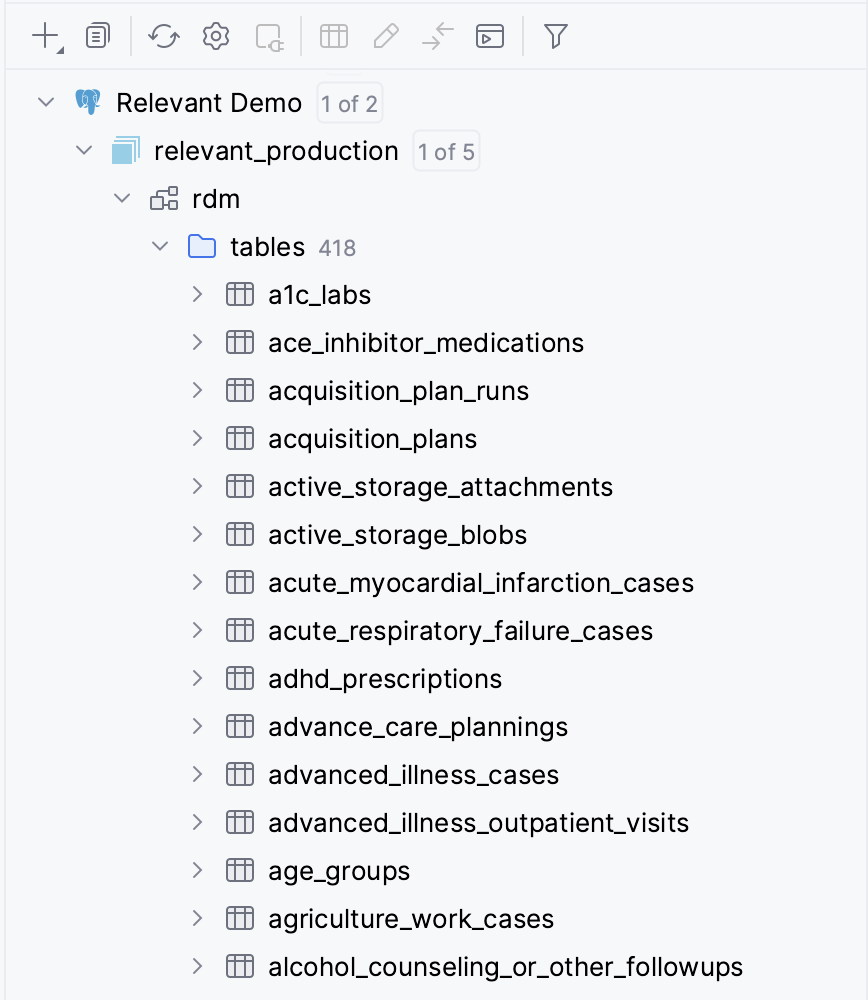Open the new item plus dropdown
The image size is (868, 1000).
tap(46, 36)
